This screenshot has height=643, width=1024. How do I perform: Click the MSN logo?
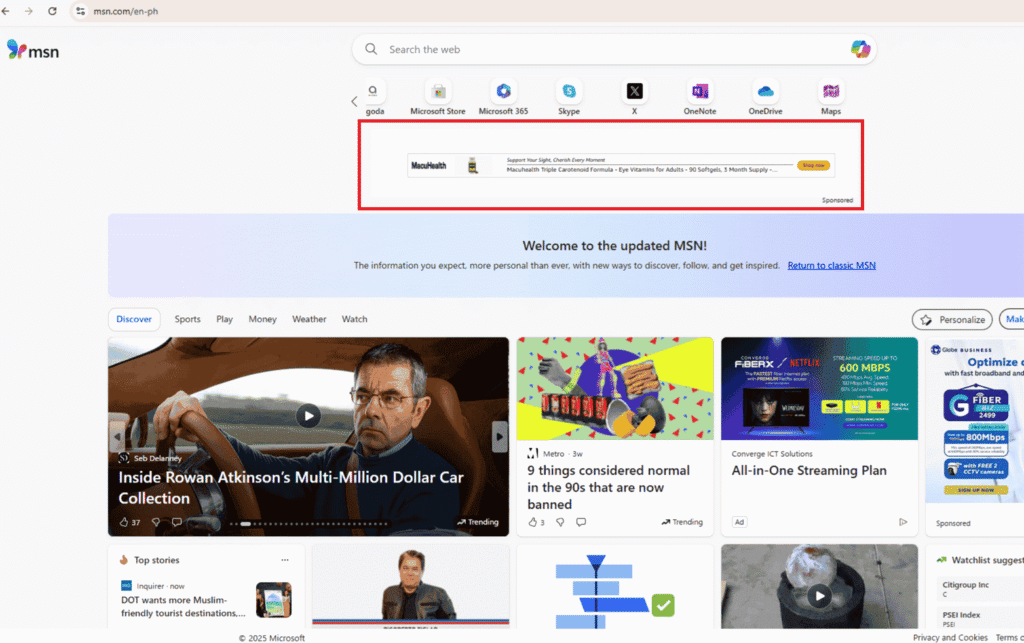(x=33, y=50)
